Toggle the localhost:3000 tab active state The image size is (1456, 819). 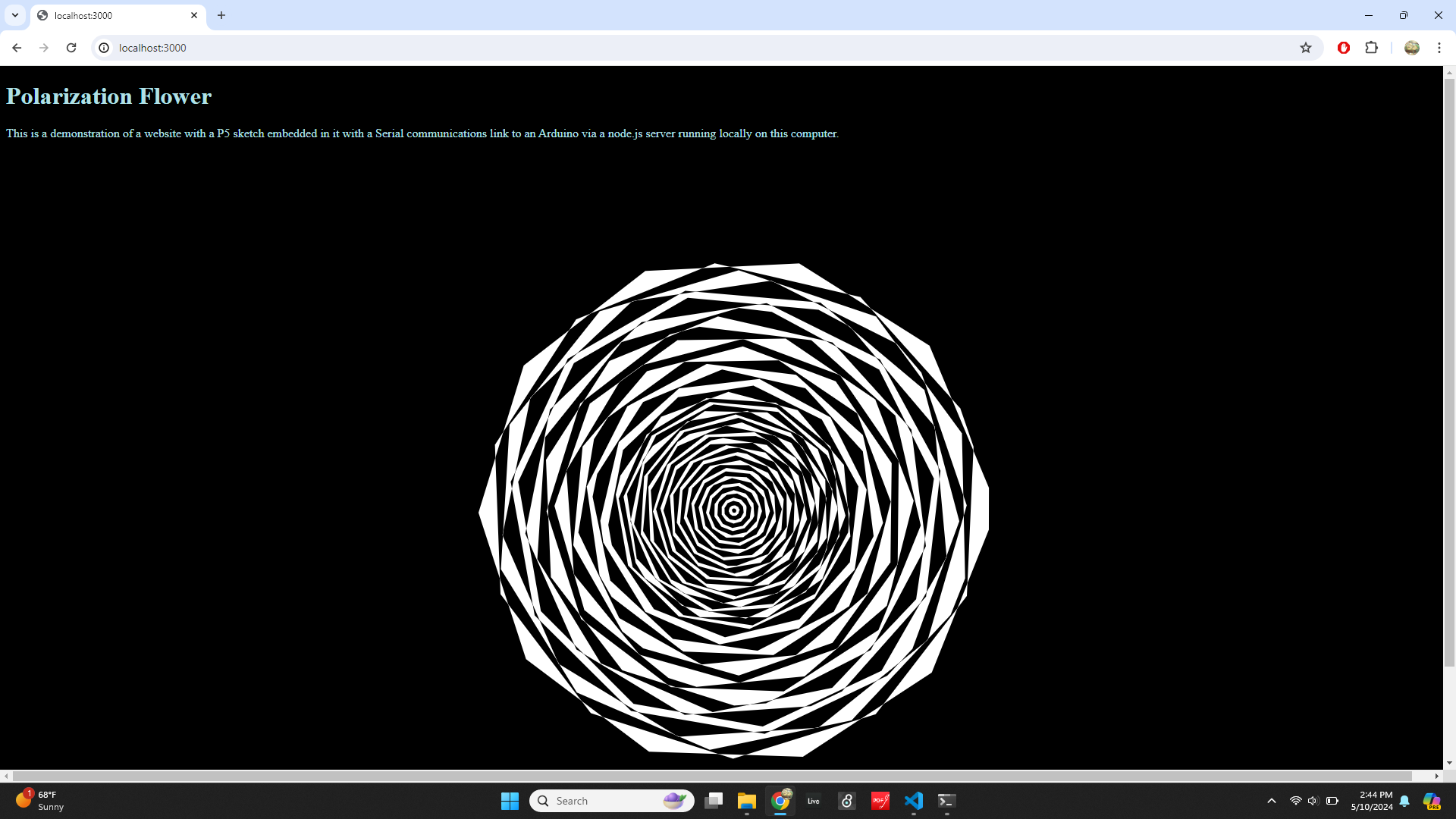(112, 15)
